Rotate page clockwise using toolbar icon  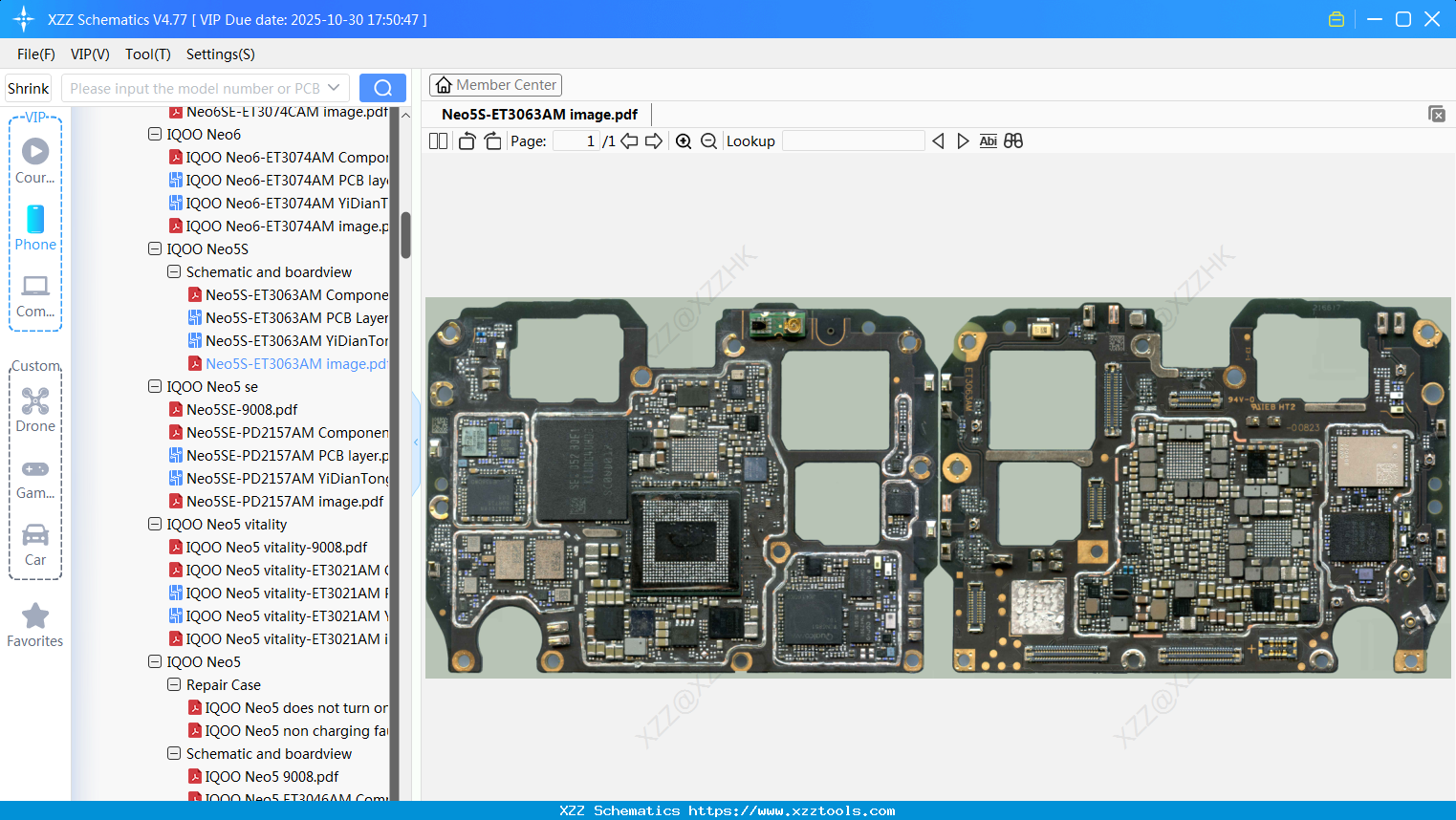[492, 141]
